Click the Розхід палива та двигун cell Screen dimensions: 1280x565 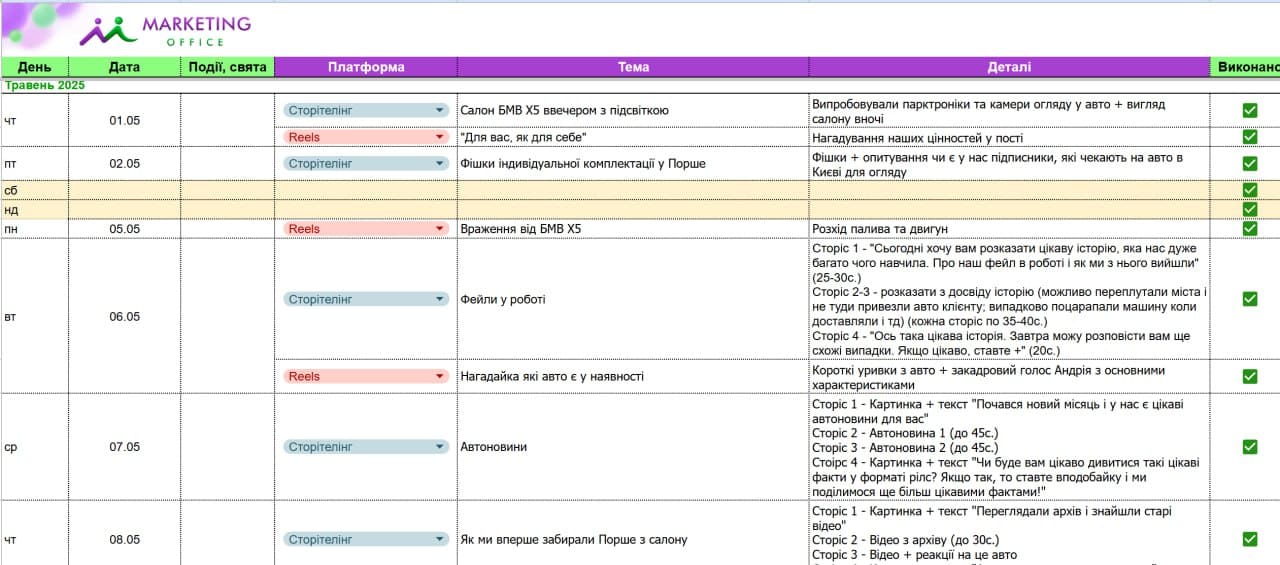[1009, 228]
